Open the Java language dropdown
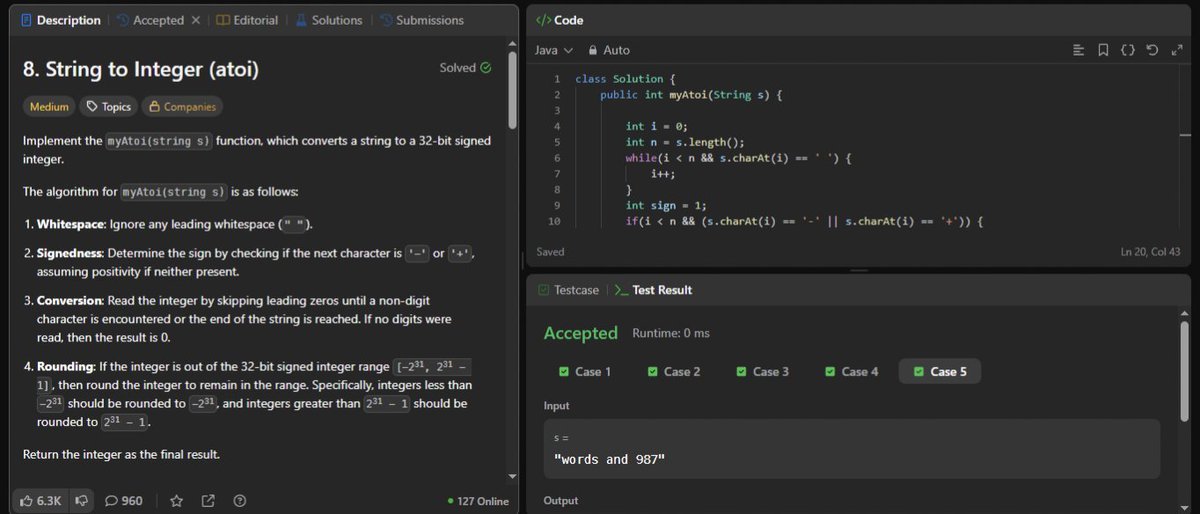The height and width of the screenshot is (514, 1200). tap(554, 49)
